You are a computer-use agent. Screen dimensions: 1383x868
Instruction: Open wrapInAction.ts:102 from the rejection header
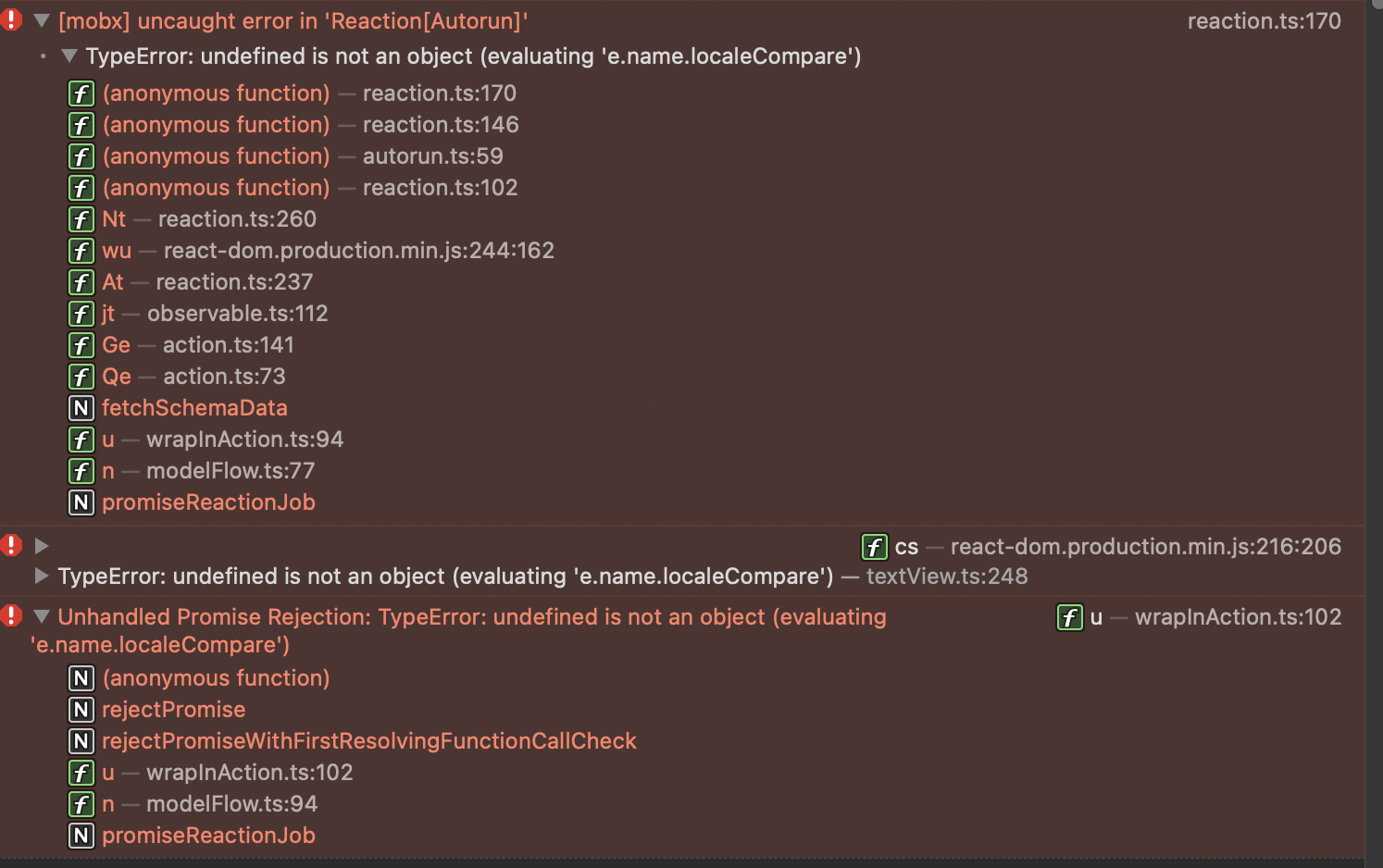pyautogui.click(x=1239, y=617)
